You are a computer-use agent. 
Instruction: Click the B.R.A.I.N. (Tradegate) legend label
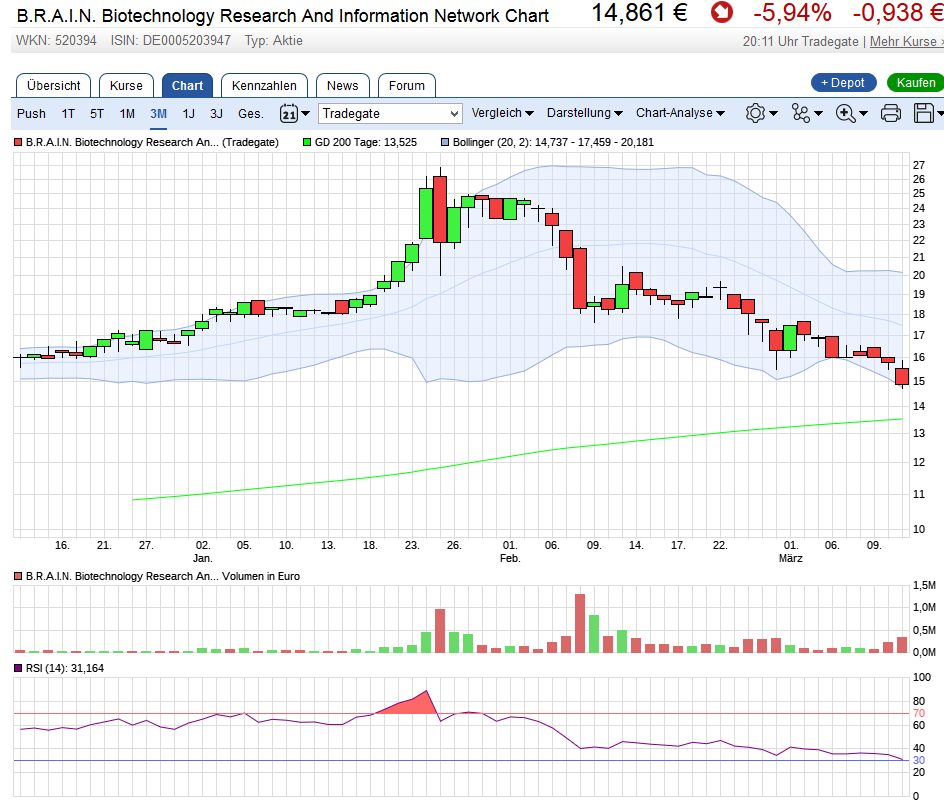(152, 143)
